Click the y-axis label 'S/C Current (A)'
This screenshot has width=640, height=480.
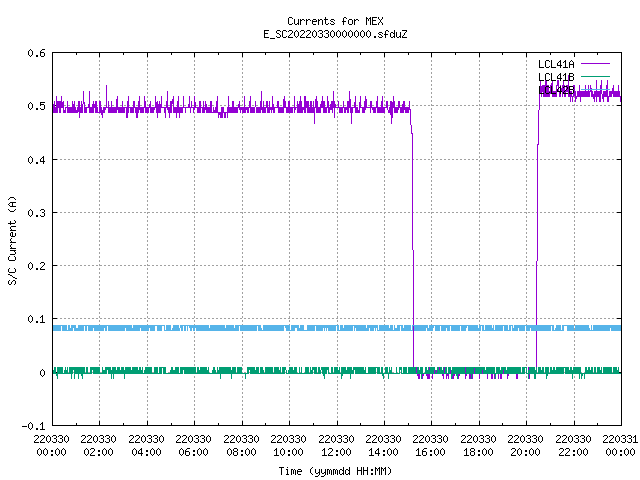point(12,241)
